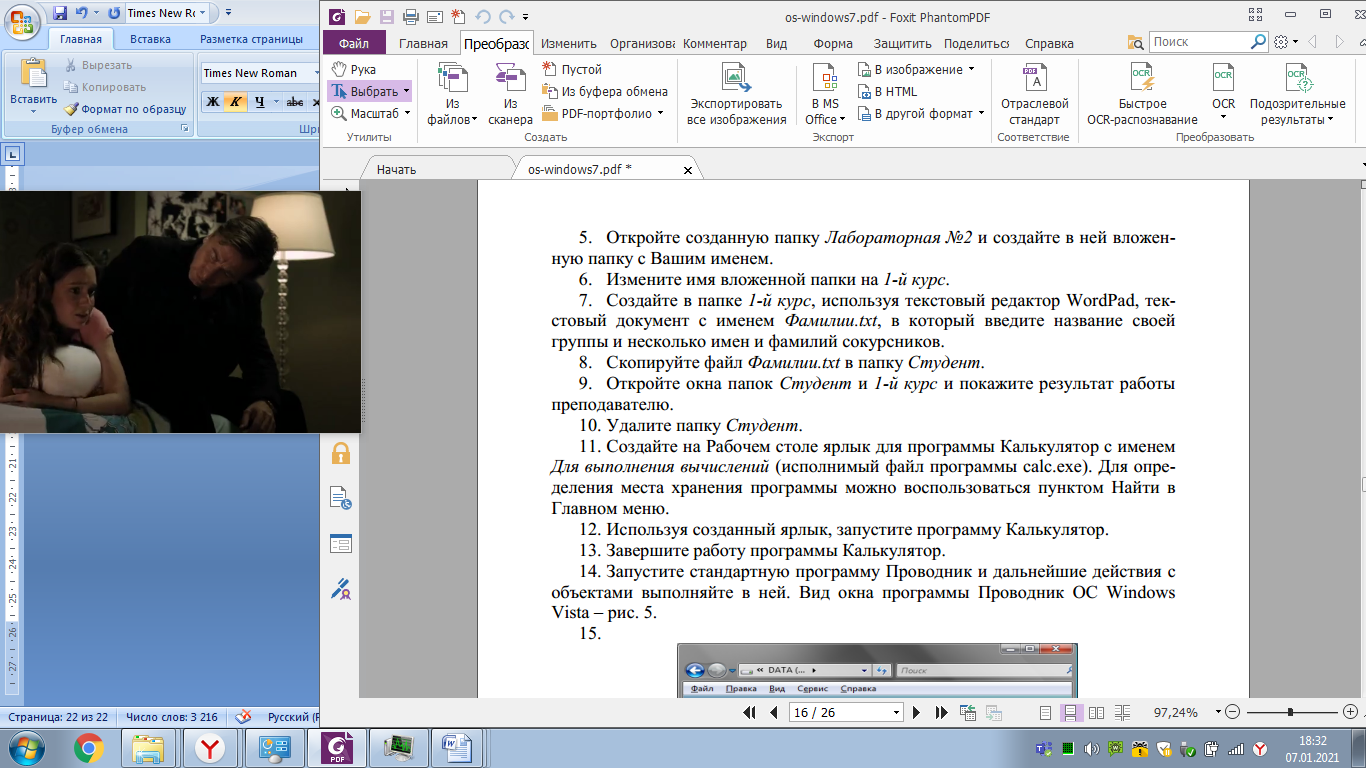
Task: Switch to facing pages view
Action: [x=1096, y=713]
